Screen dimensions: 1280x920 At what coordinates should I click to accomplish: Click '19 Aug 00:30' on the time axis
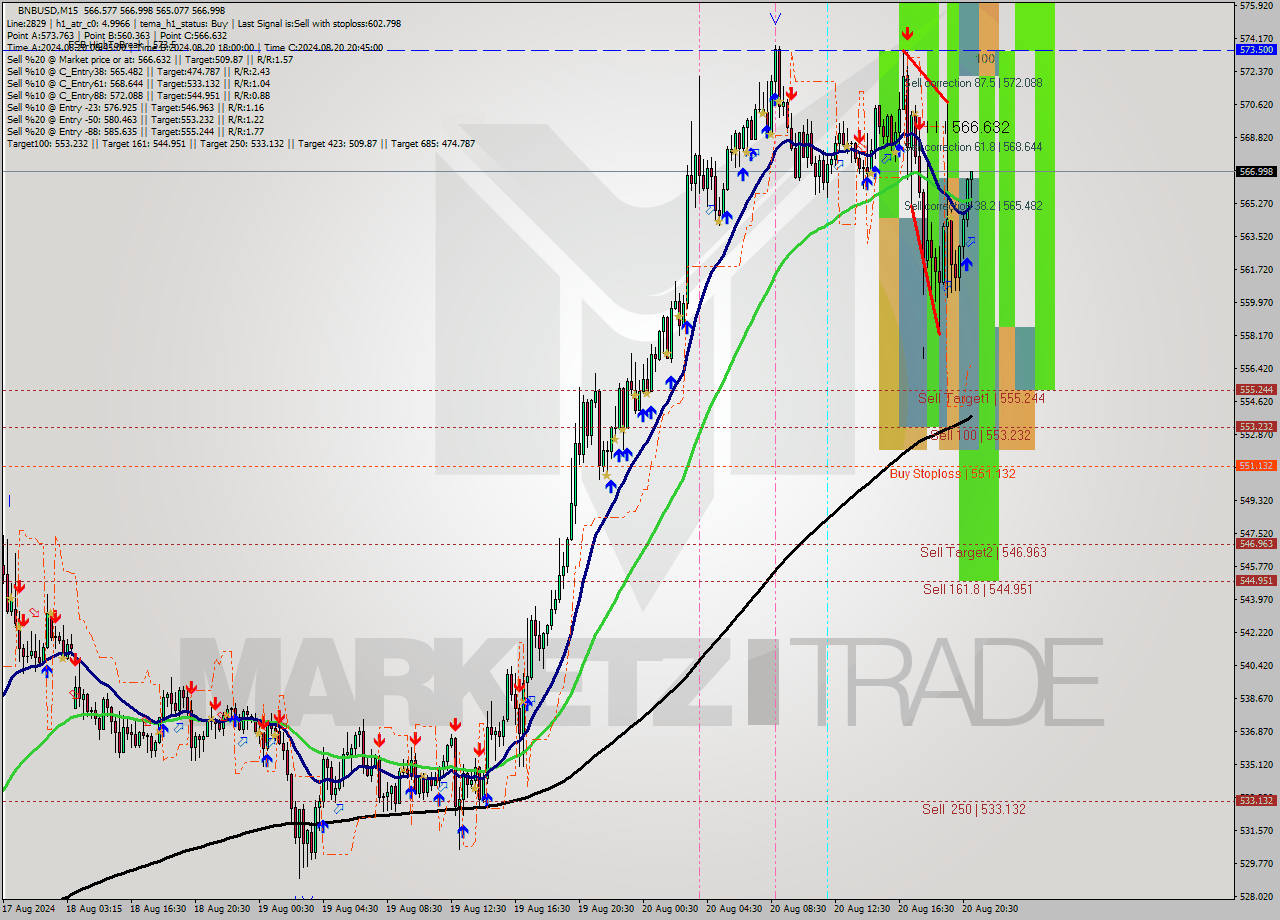click(x=288, y=909)
